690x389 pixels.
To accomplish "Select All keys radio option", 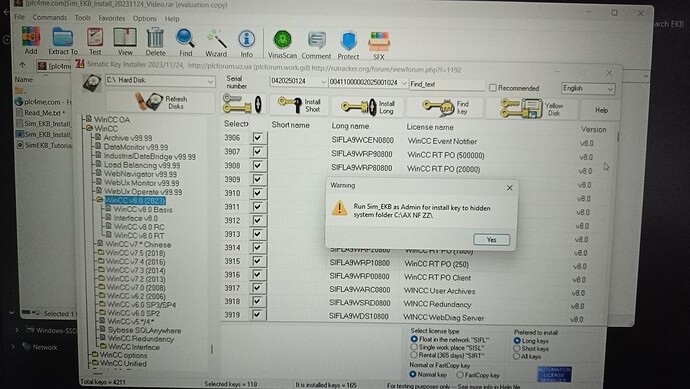I will point(517,356).
